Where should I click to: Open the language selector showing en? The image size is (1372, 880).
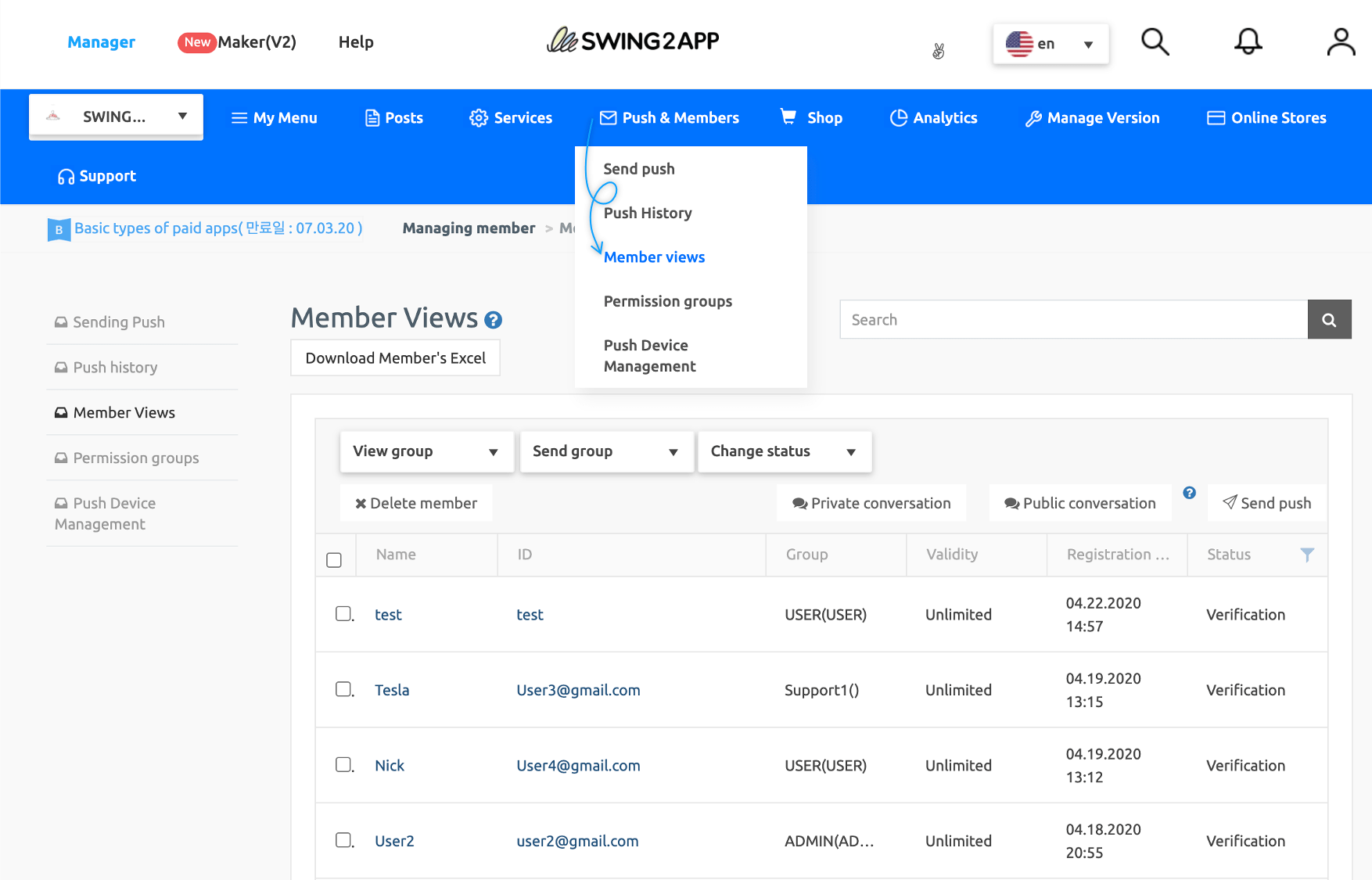(x=1050, y=44)
